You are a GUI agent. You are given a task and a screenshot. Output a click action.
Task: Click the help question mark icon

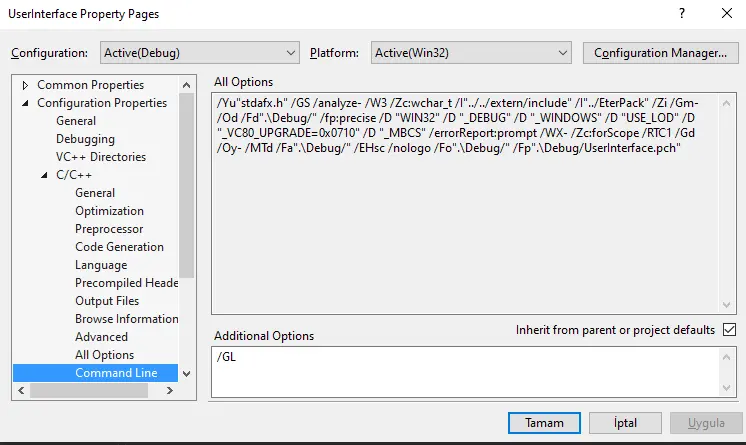point(681,14)
